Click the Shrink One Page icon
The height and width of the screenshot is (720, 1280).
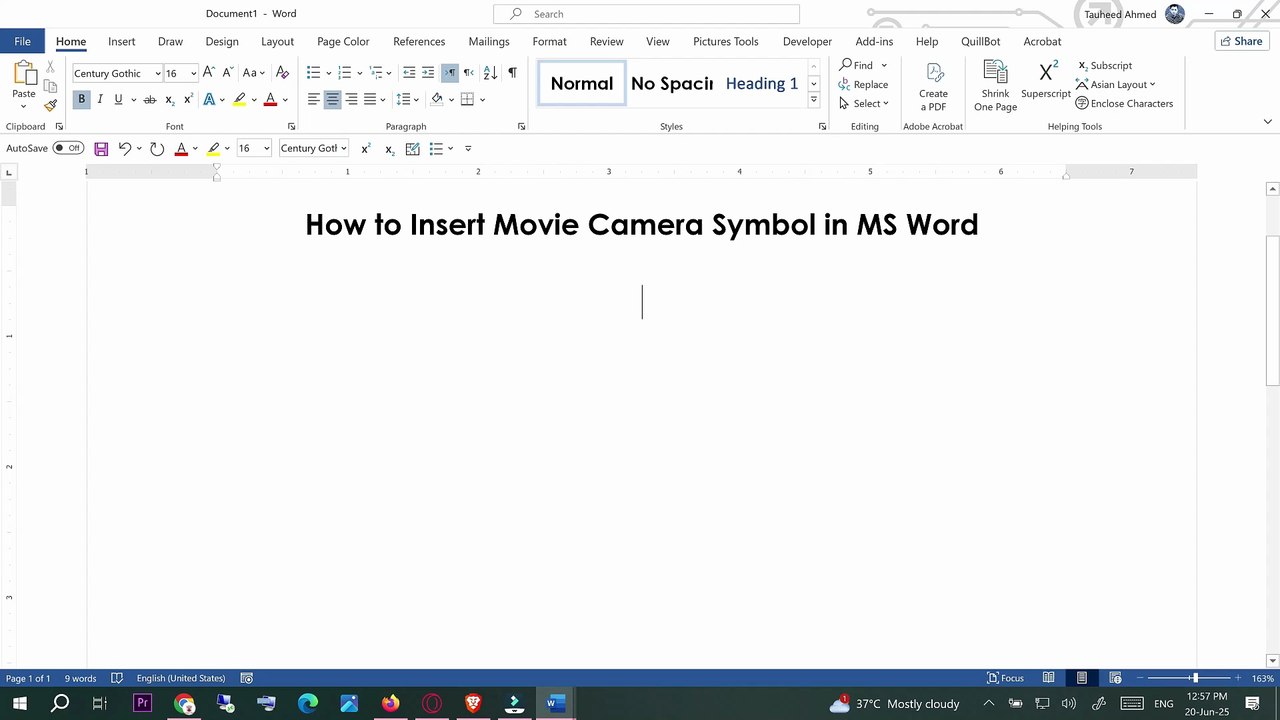click(x=996, y=86)
